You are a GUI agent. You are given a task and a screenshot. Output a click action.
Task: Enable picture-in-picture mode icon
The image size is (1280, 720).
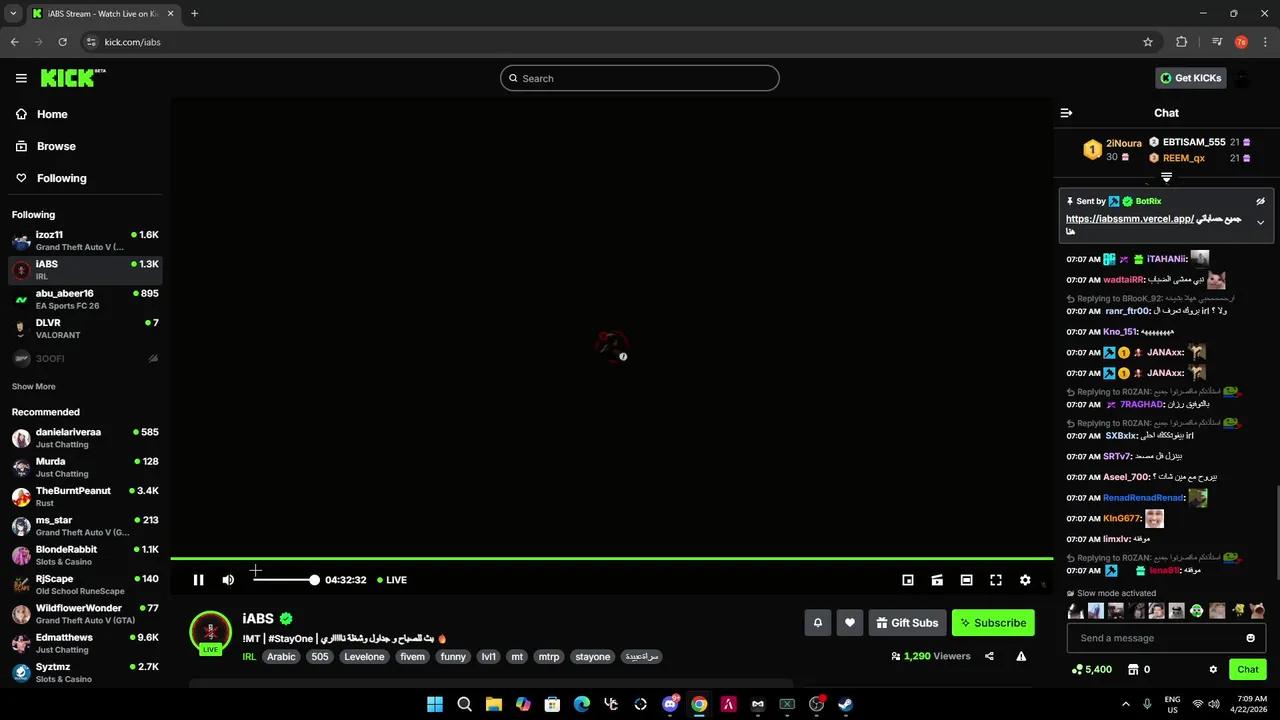click(908, 580)
